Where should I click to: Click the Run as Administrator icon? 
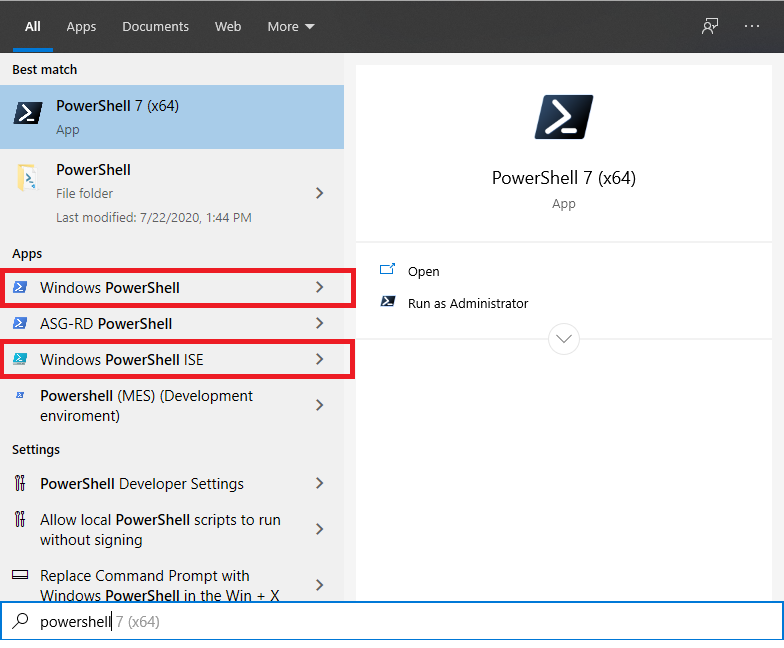388,302
